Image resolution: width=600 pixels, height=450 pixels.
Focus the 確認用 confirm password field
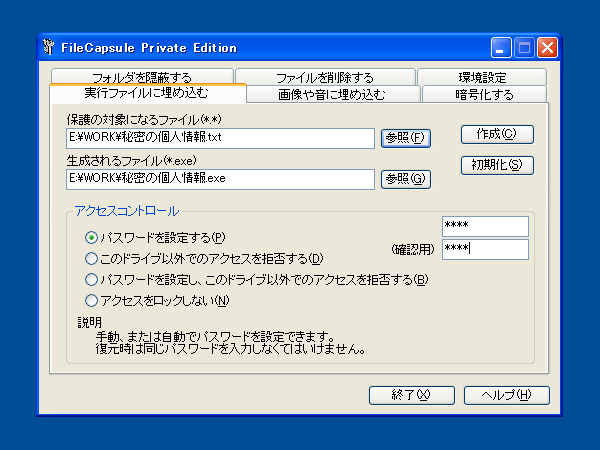[485, 249]
